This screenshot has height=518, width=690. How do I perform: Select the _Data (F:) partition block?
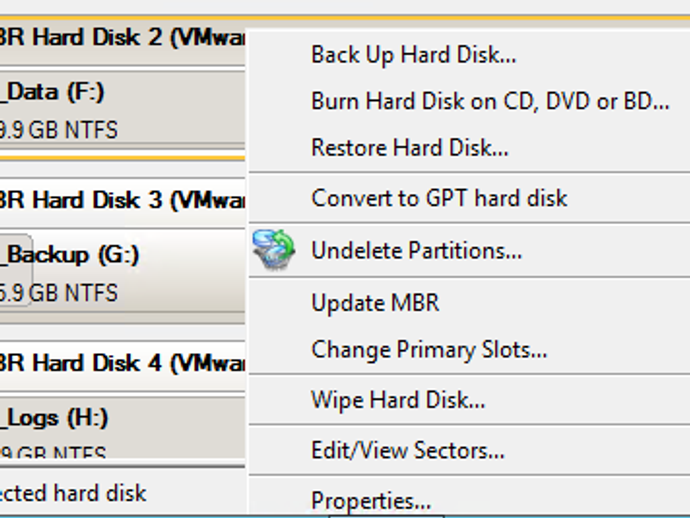coord(122,107)
